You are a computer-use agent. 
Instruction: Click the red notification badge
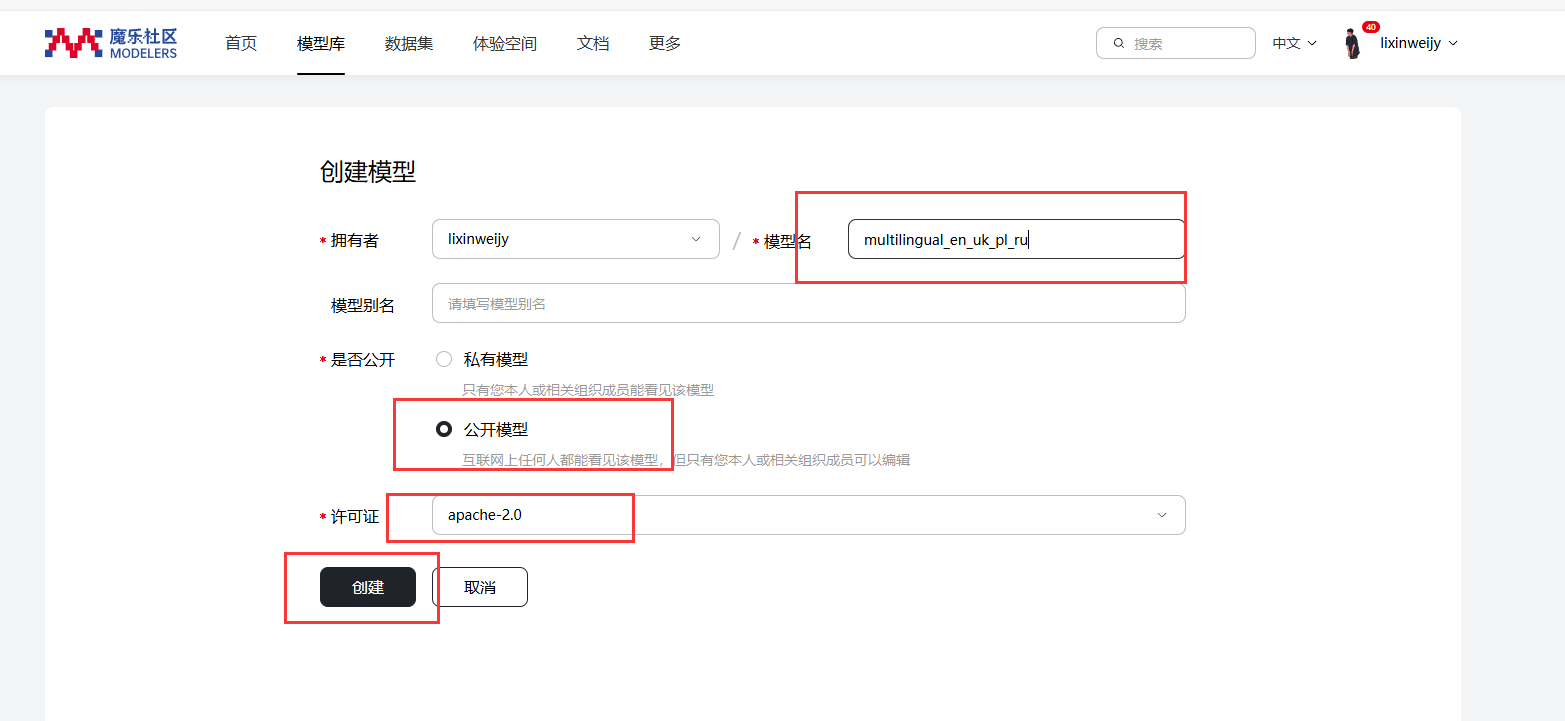pyautogui.click(x=1370, y=27)
